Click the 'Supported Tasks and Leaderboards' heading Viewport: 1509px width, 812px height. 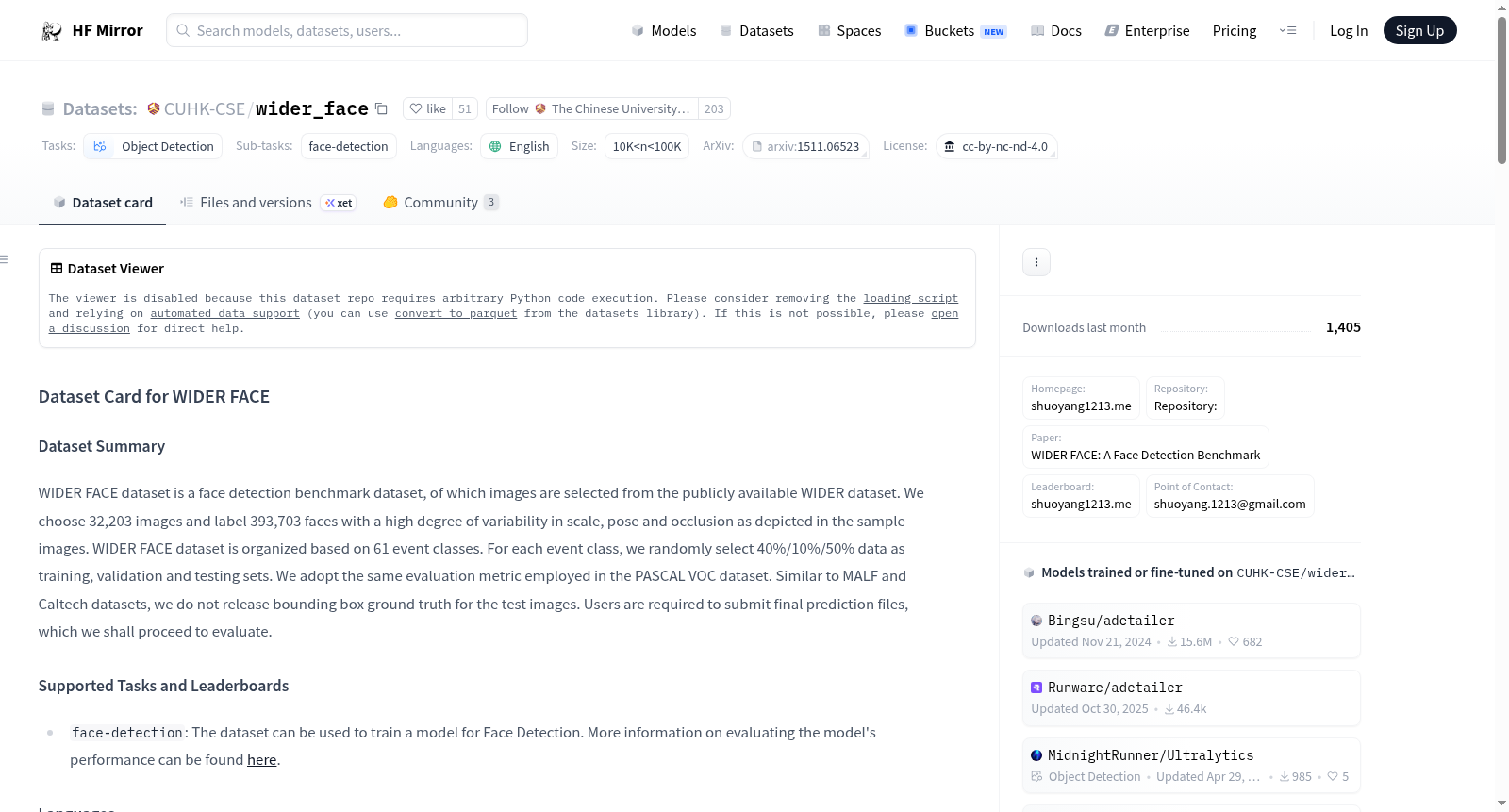(x=163, y=686)
